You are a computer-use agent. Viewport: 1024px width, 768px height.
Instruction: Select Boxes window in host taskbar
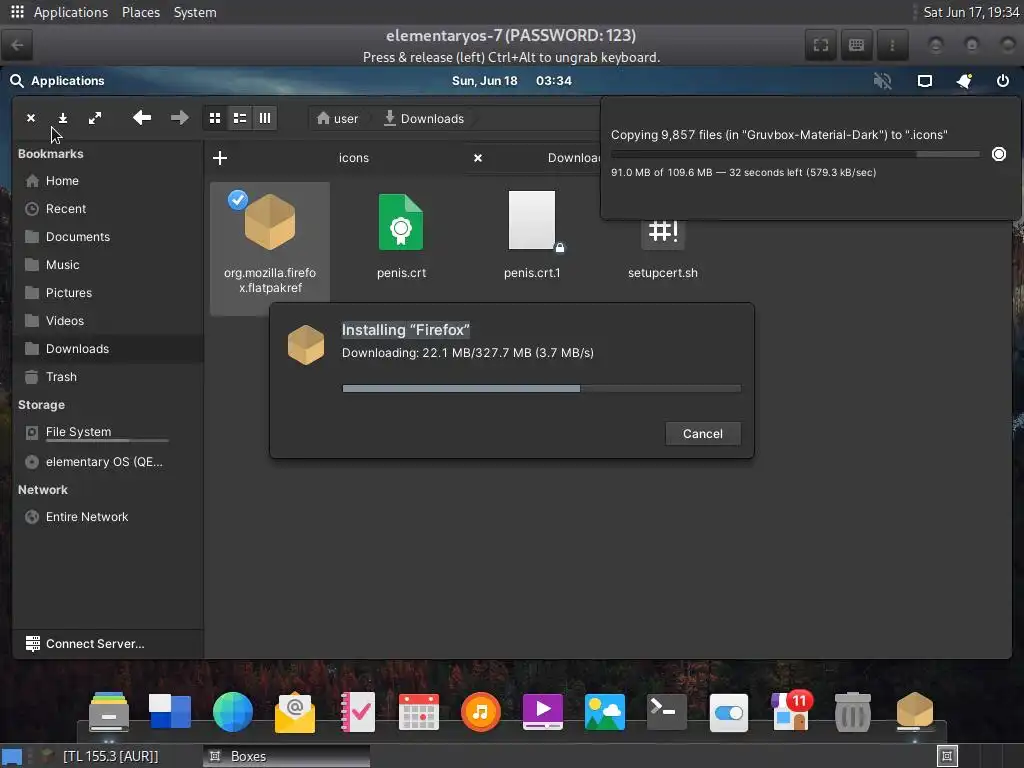click(x=286, y=756)
